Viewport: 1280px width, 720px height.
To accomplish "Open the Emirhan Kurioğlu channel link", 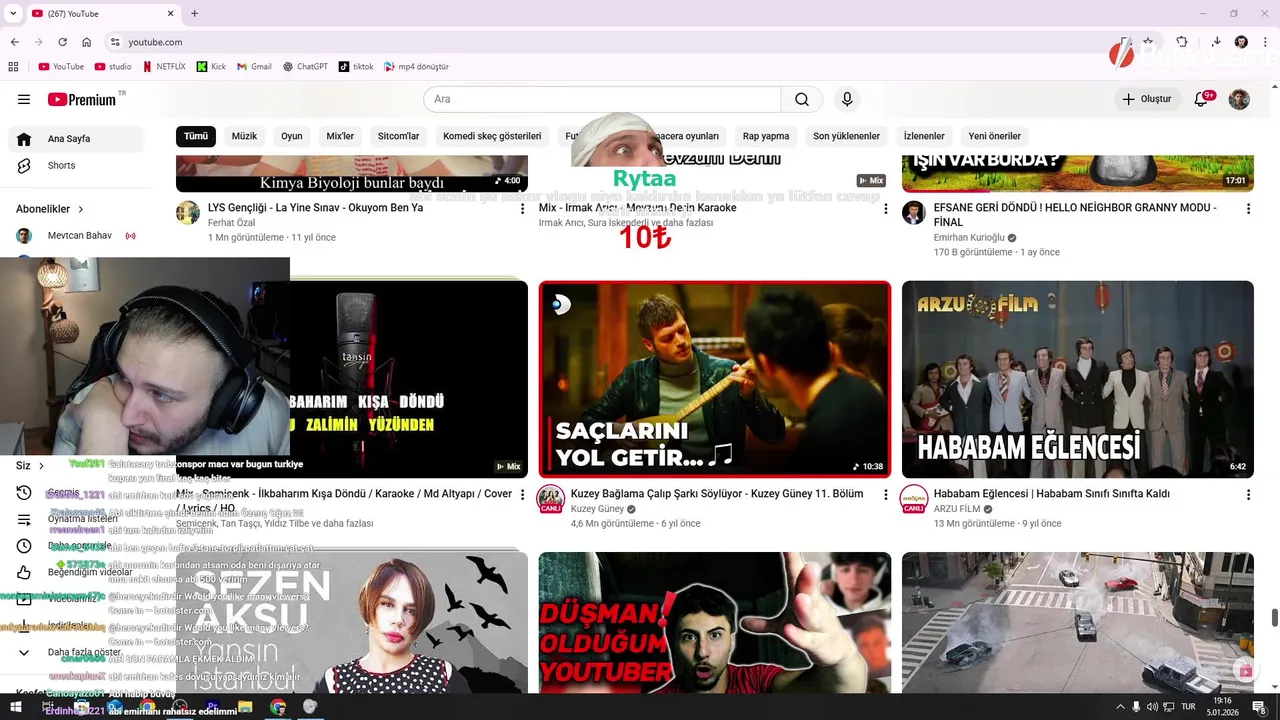I will [x=969, y=238].
